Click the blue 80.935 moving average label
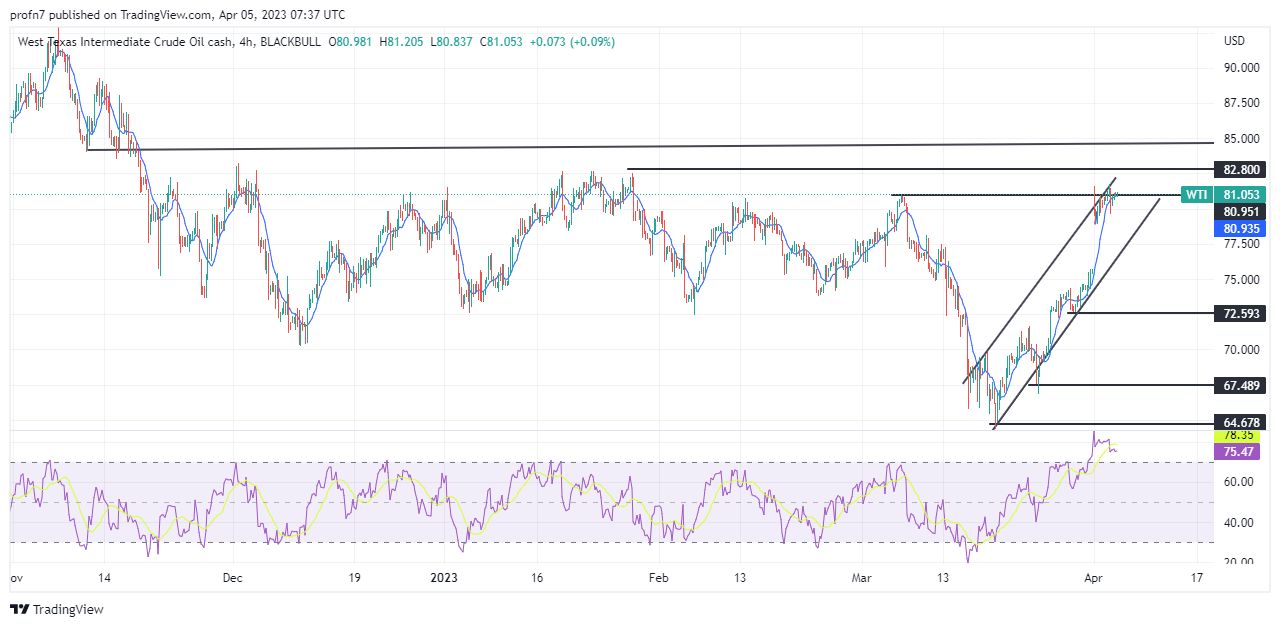Viewport: 1280px width, 627px height. pyautogui.click(x=1240, y=229)
